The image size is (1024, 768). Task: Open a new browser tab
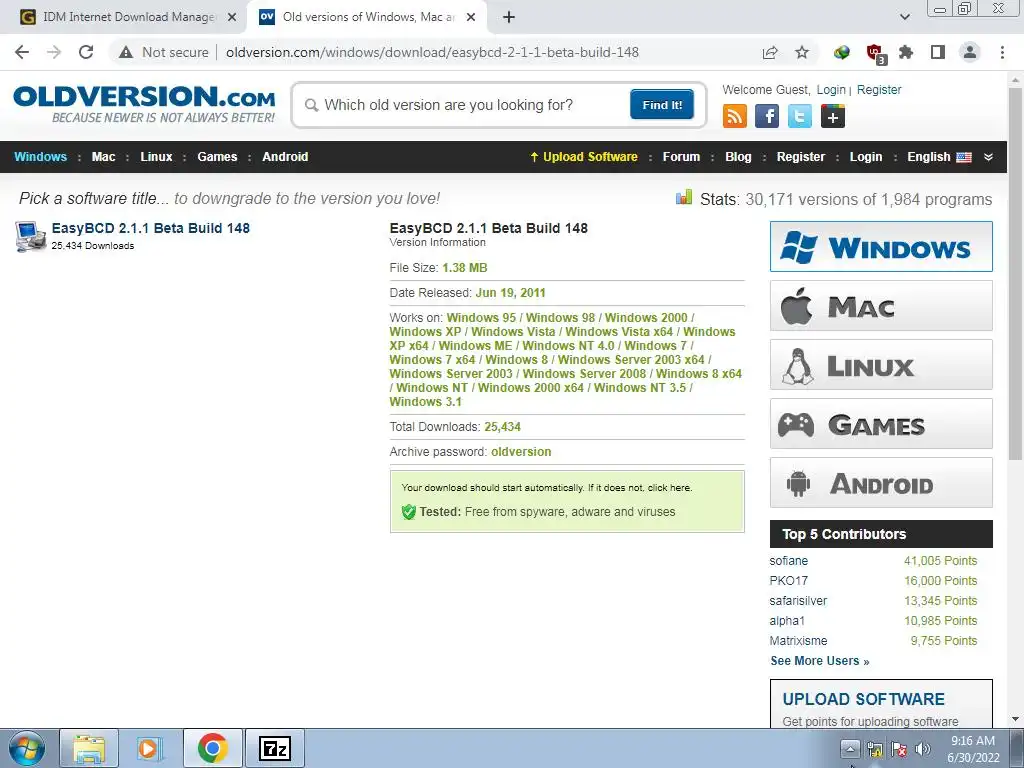pyautogui.click(x=509, y=17)
